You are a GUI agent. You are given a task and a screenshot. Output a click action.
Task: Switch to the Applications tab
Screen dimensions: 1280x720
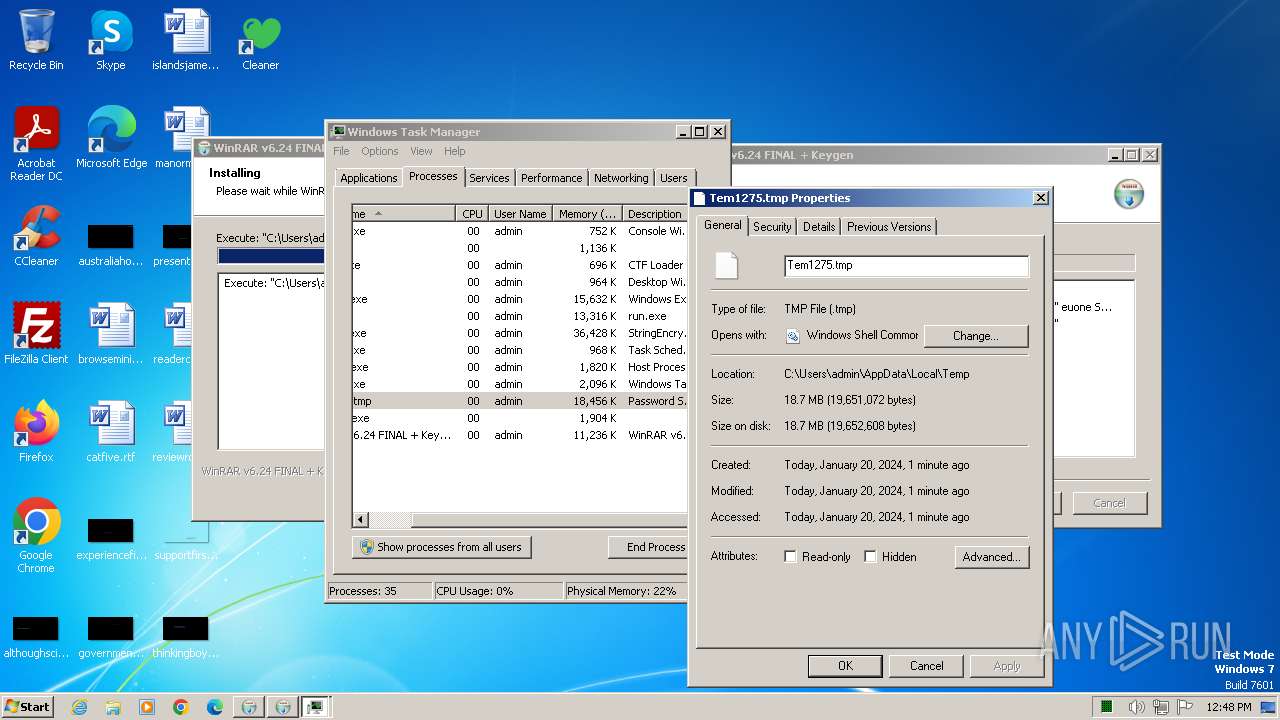[x=369, y=178]
